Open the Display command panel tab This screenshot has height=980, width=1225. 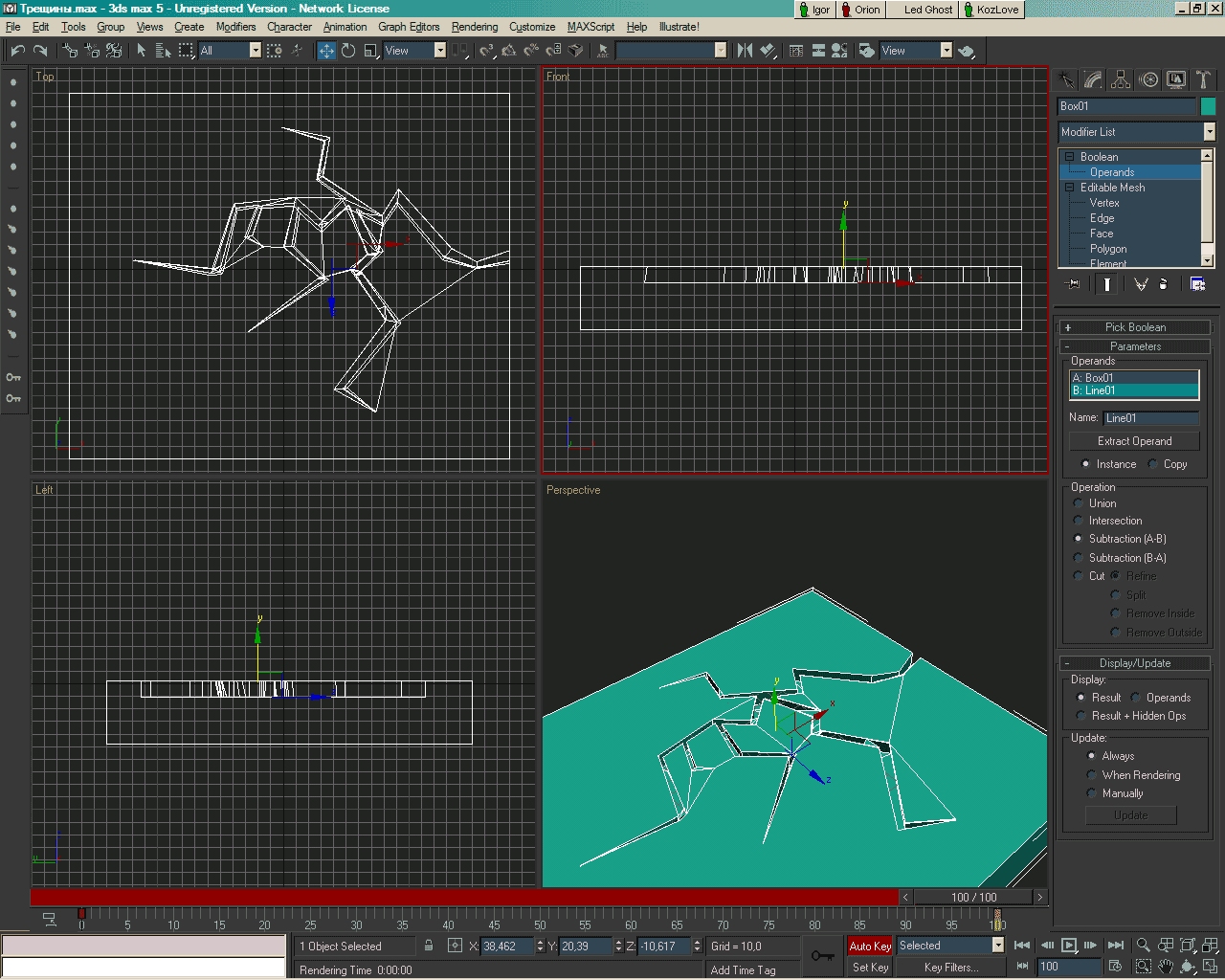(x=1176, y=80)
